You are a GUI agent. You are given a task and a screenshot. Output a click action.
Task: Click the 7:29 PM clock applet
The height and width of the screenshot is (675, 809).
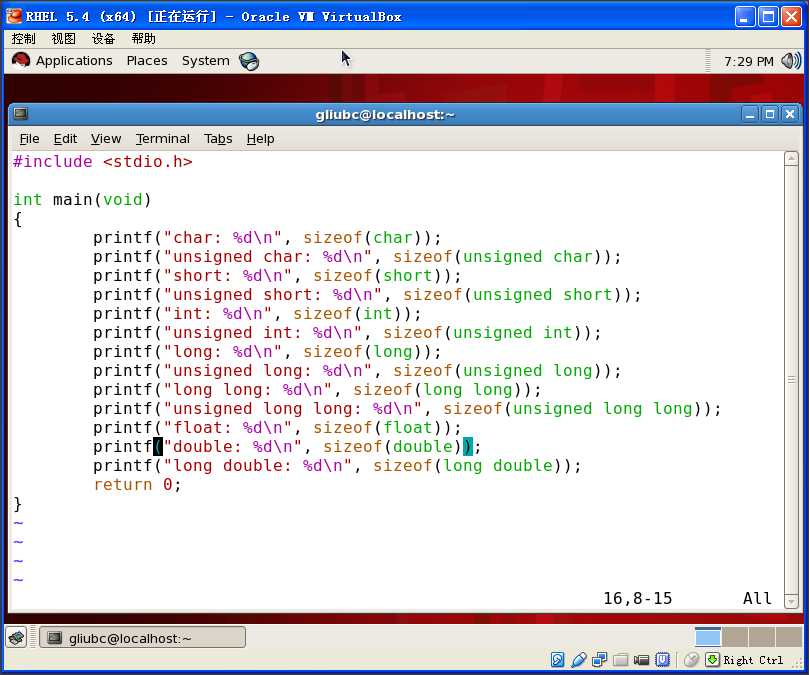[x=748, y=61]
